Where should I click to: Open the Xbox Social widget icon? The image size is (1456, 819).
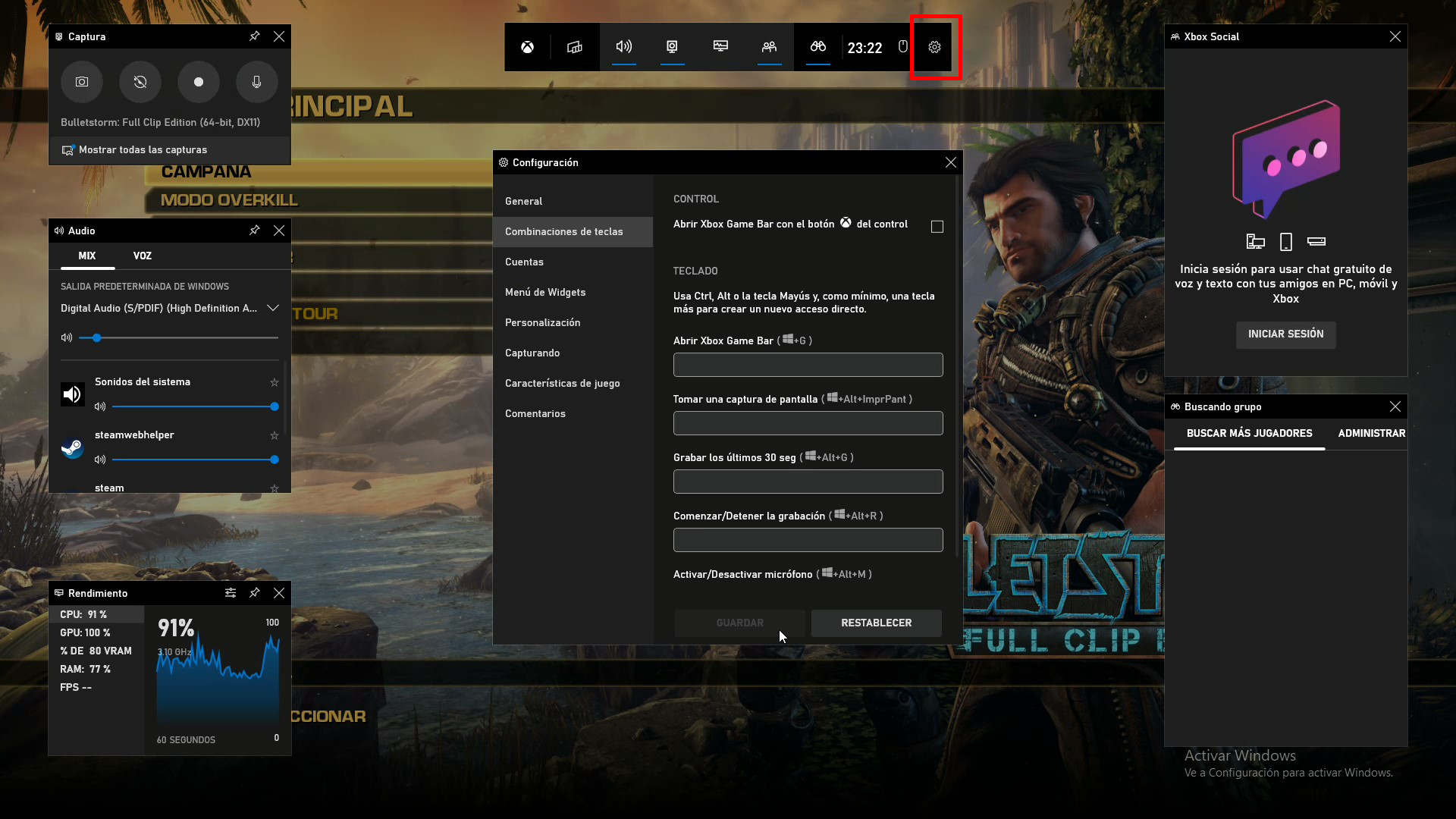click(769, 47)
